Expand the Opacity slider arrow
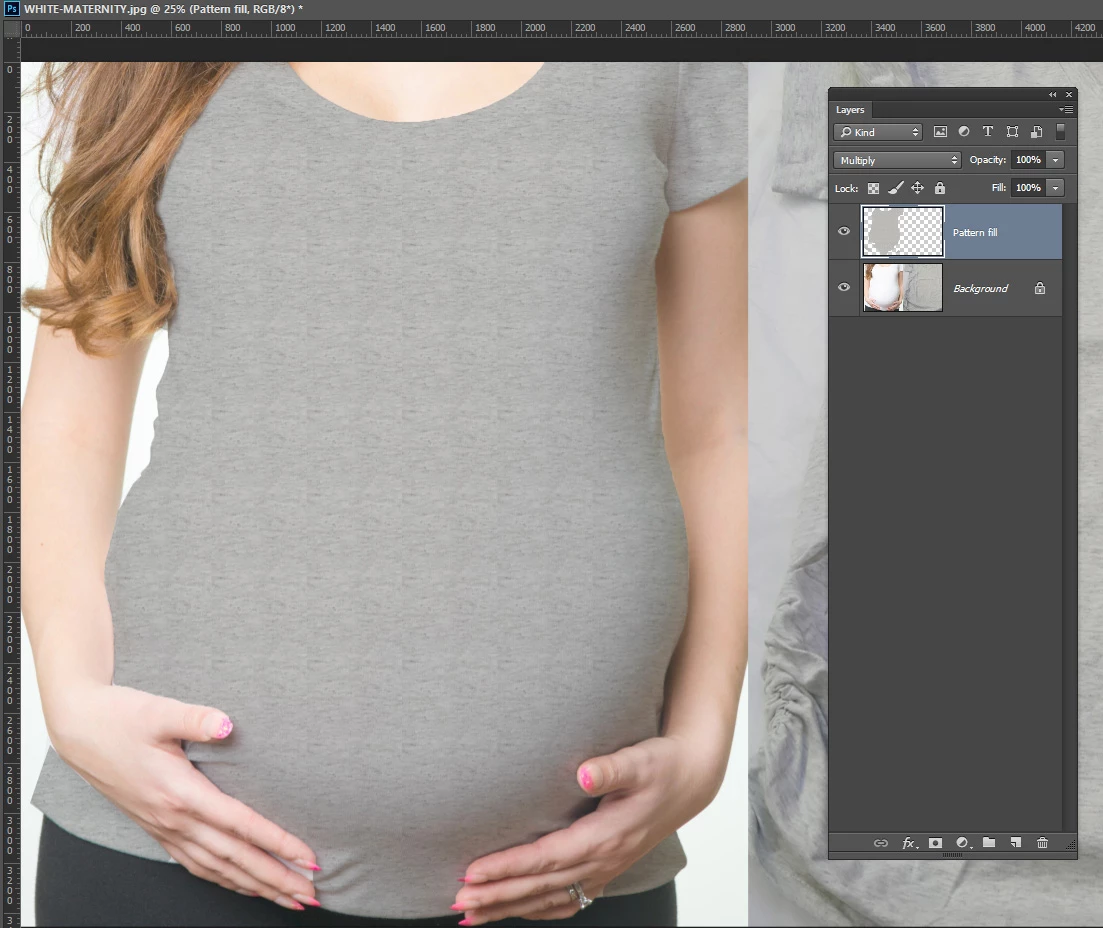1103x928 pixels. point(1055,160)
